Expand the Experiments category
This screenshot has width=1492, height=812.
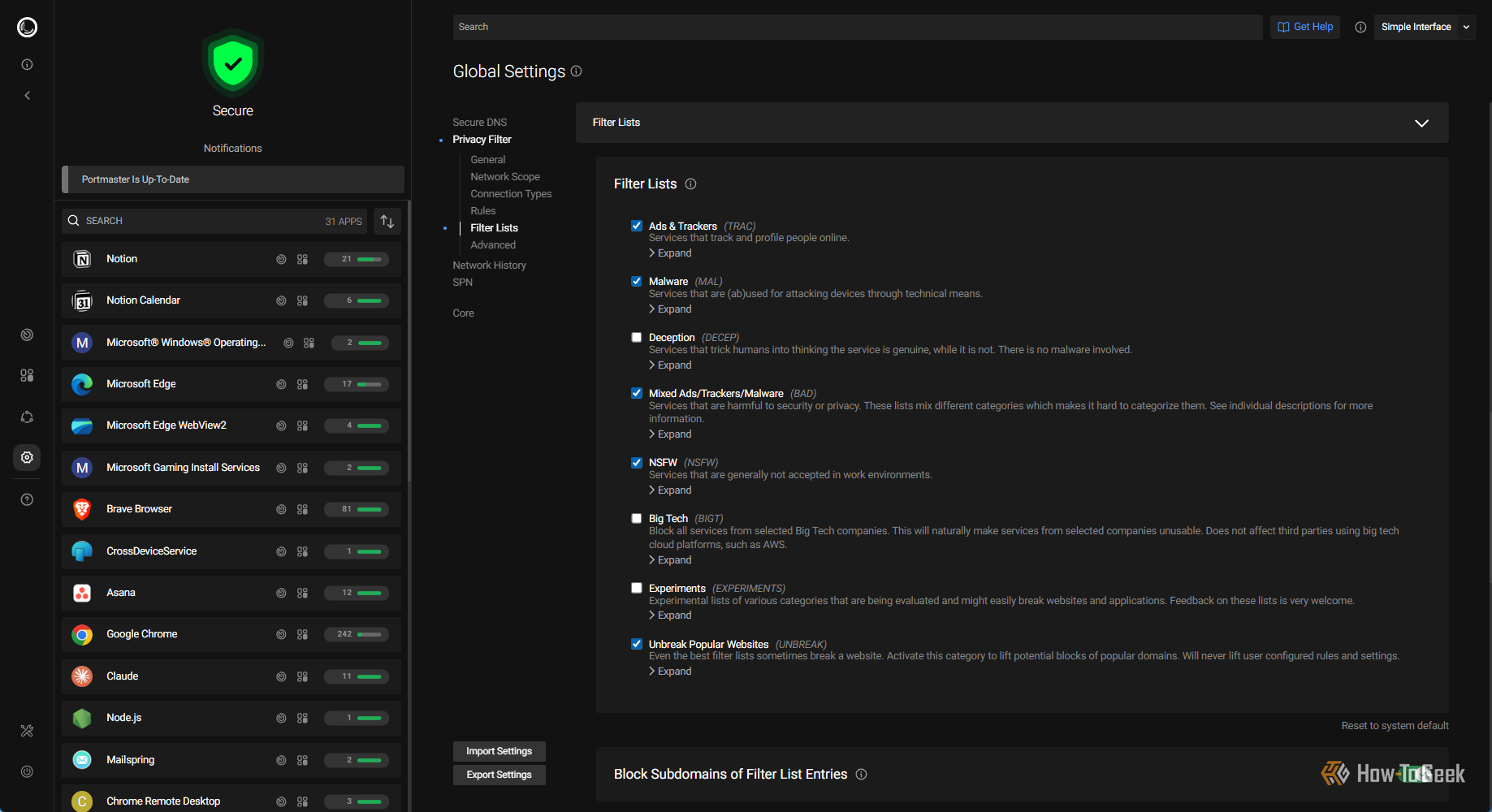pos(670,615)
